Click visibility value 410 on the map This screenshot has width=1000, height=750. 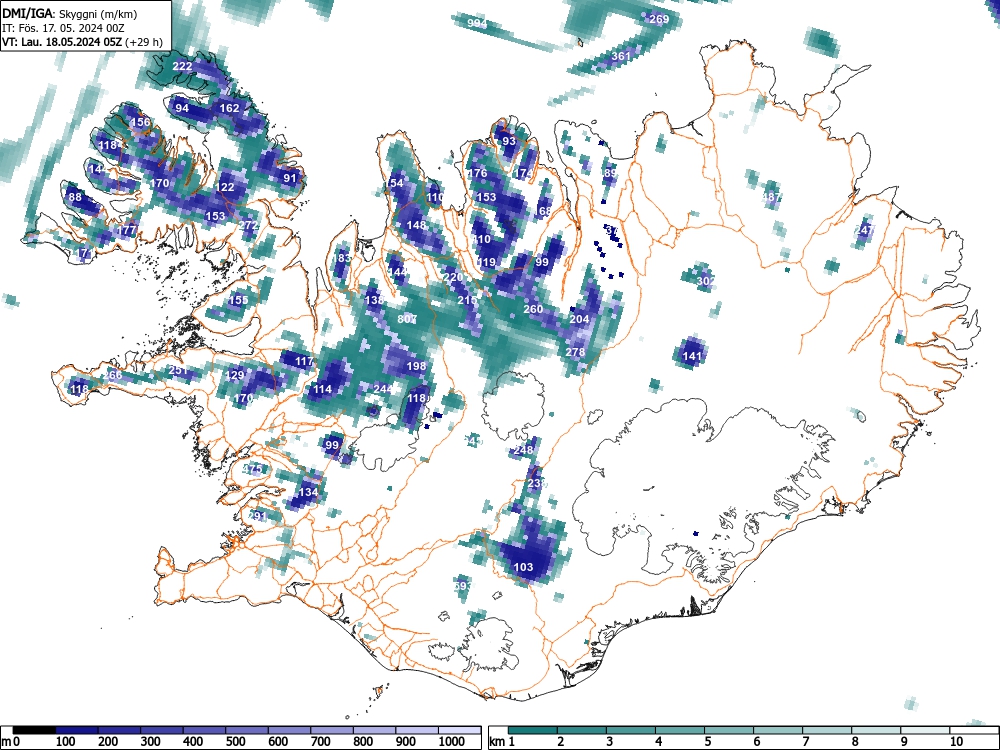[x=481, y=239]
